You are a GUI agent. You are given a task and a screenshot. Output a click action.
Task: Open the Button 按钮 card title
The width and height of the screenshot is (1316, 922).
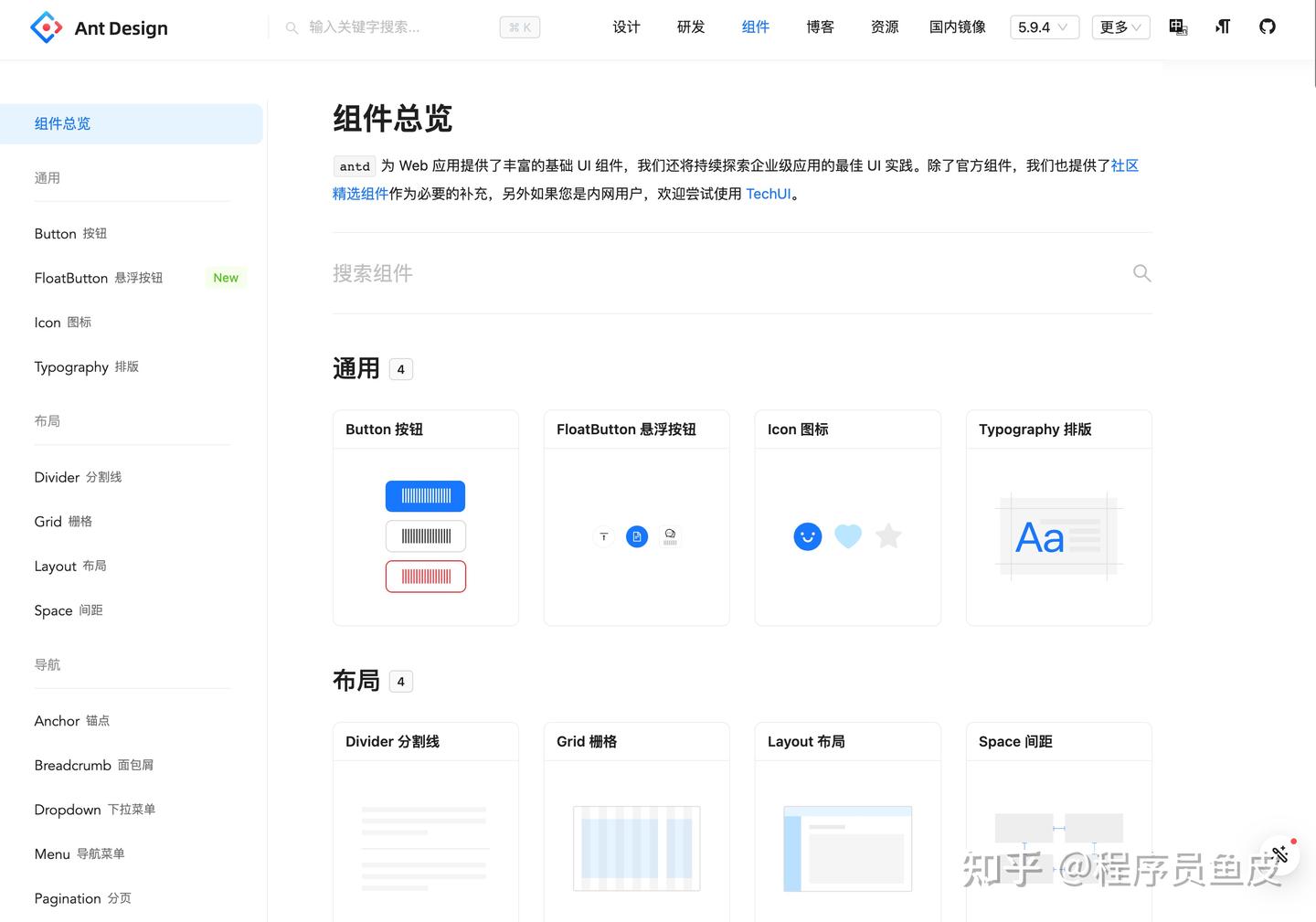(x=384, y=429)
